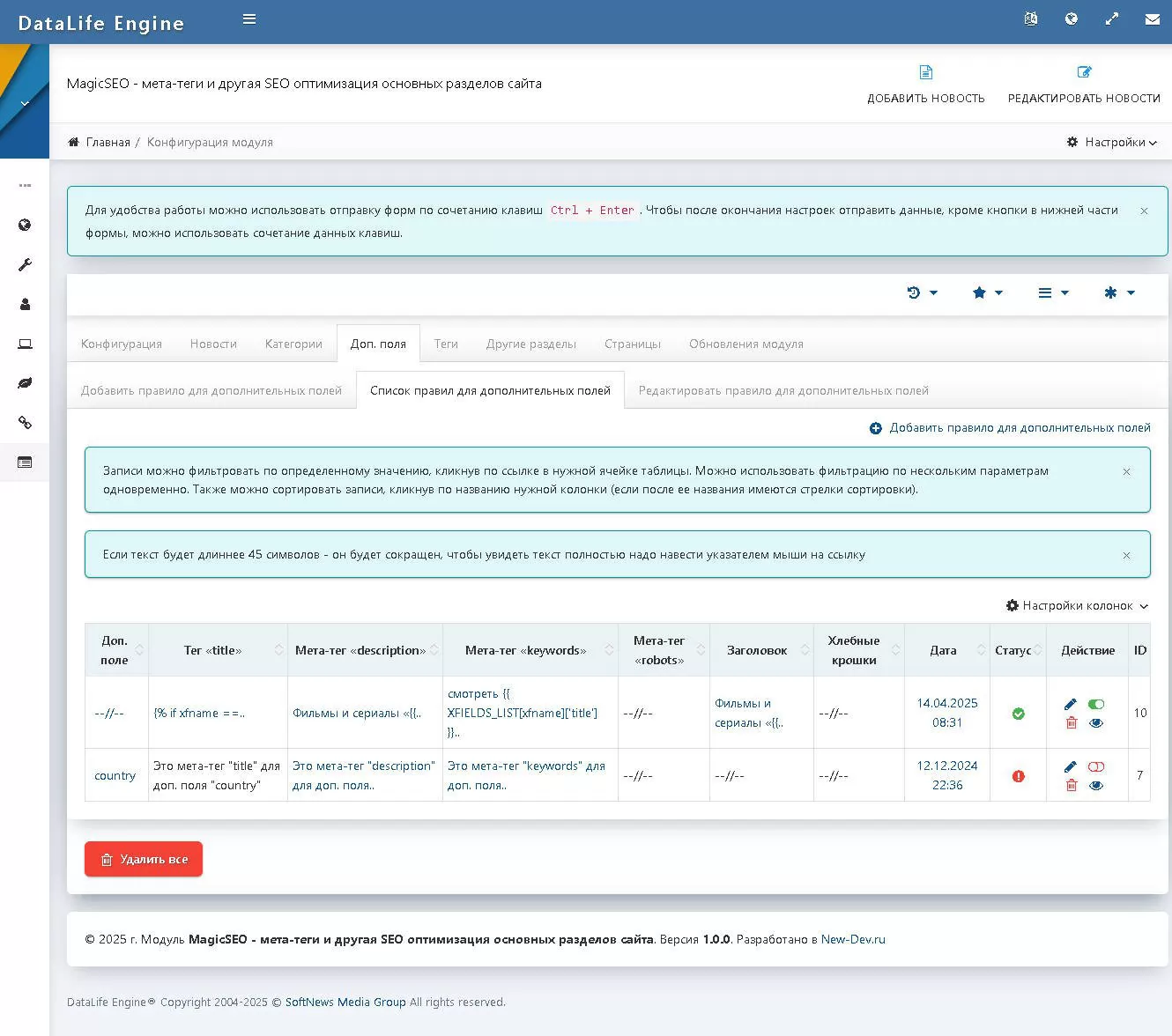The image size is (1172, 1036).
Task: Sort table by Дата column
Action: (x=947, y=650)
